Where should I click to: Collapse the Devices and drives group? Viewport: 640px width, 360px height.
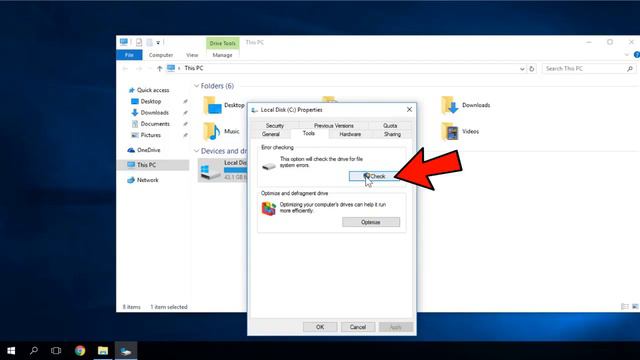tap(196, 151)
